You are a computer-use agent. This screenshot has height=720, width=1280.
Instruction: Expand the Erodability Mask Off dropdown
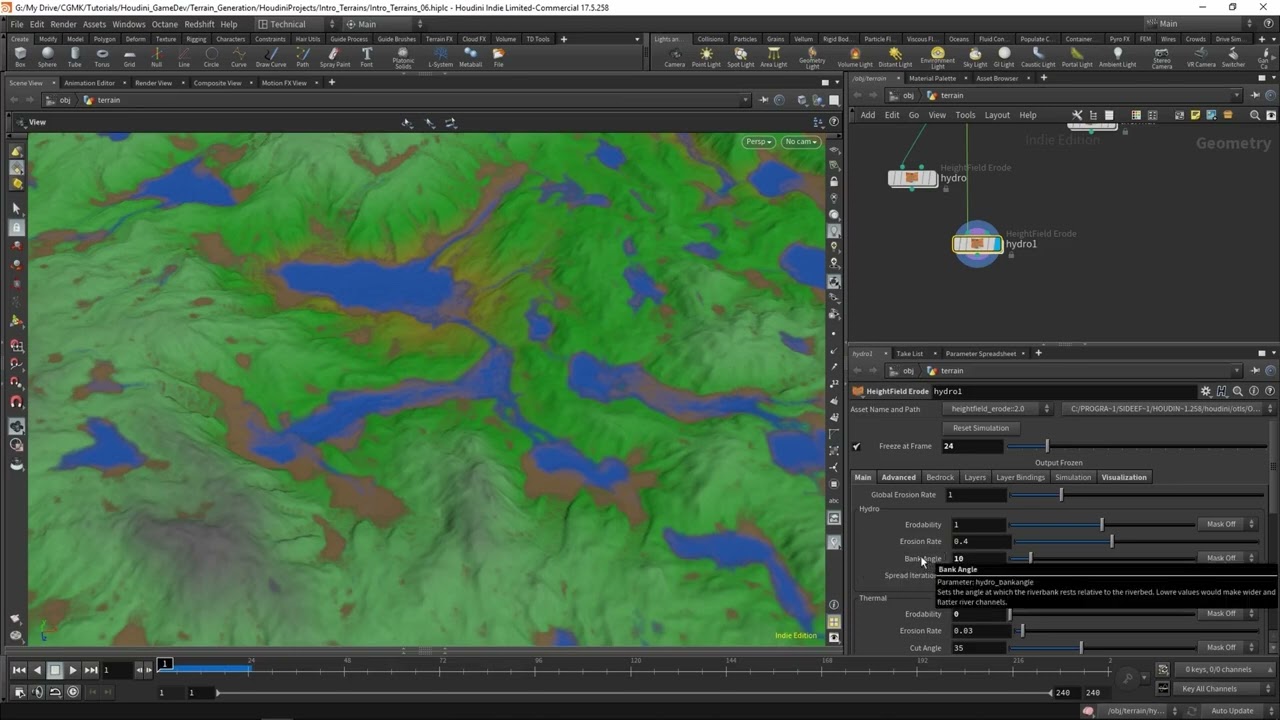[1226, 524]
